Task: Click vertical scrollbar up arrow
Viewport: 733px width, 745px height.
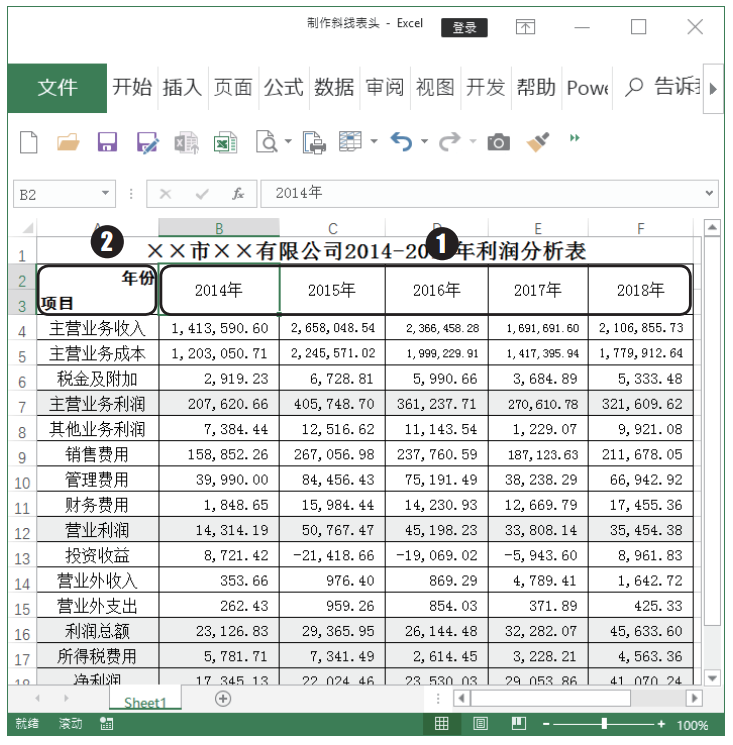Action: pos(712,228)
